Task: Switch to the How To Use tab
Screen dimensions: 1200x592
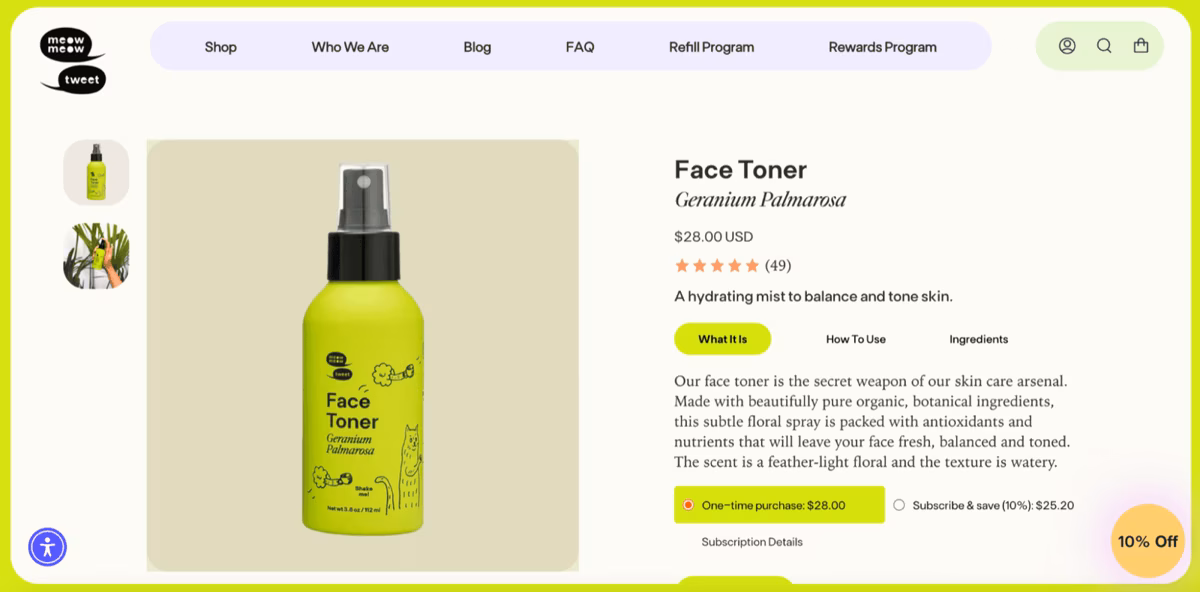Action: coord(856,339)
